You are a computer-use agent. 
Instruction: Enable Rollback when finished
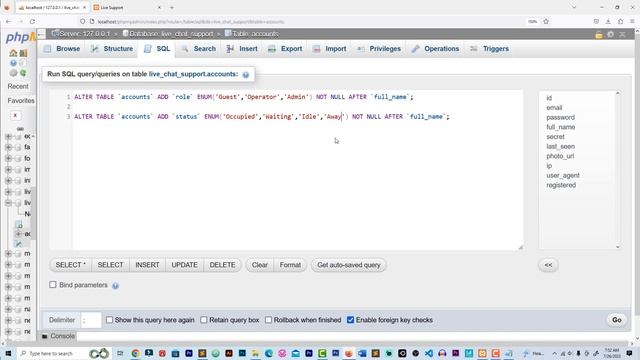point(268,320)
